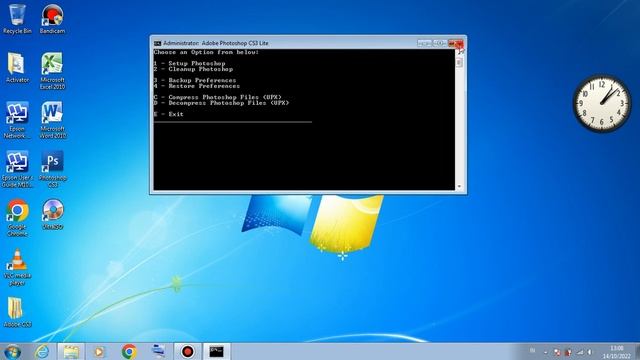Viewport: 640px width, 360px height.
Task: Click the '4 - Restore Preferences' line
Action: [197, 86]
